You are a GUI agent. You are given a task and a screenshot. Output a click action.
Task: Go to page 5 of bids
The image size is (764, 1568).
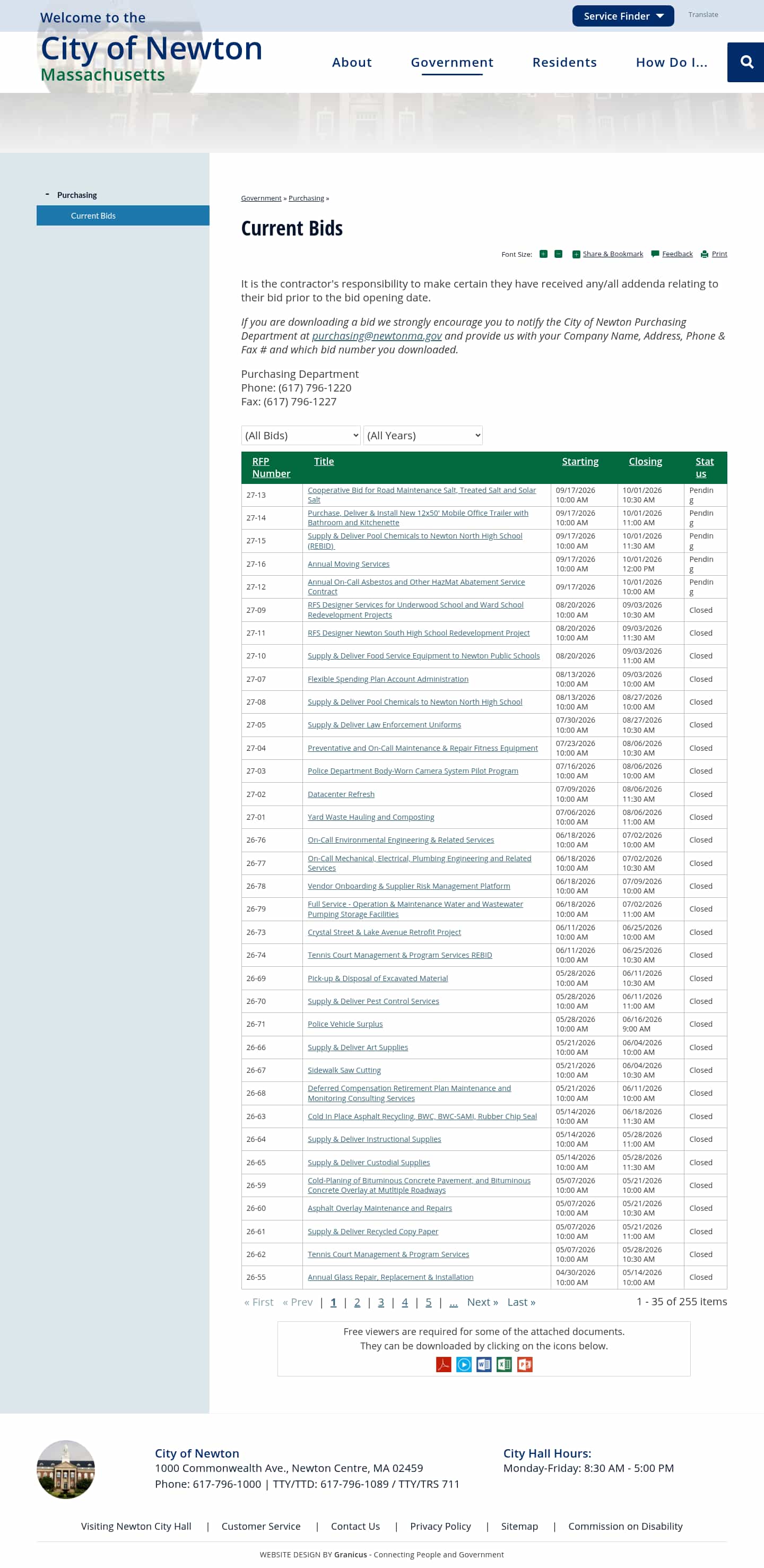[429, 1302]
